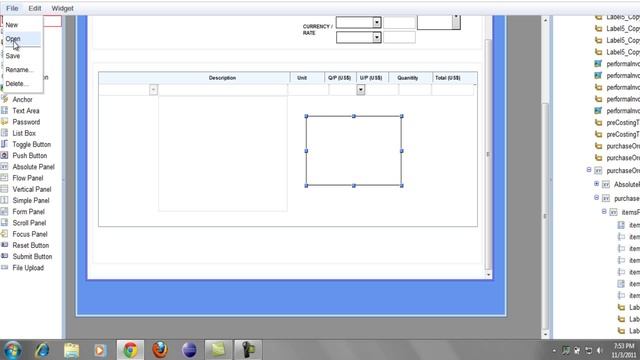Choose the Password widget icon

coord(4,122)
